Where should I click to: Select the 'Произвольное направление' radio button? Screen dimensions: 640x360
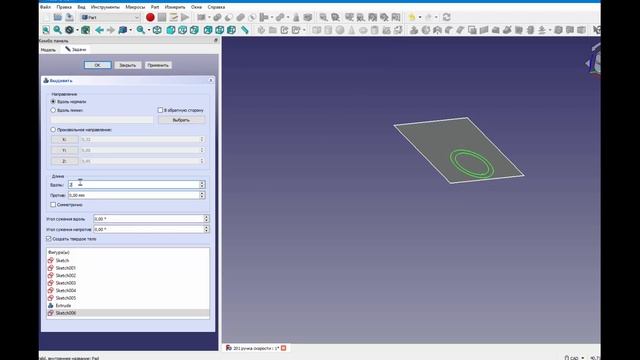coord(53,129)
